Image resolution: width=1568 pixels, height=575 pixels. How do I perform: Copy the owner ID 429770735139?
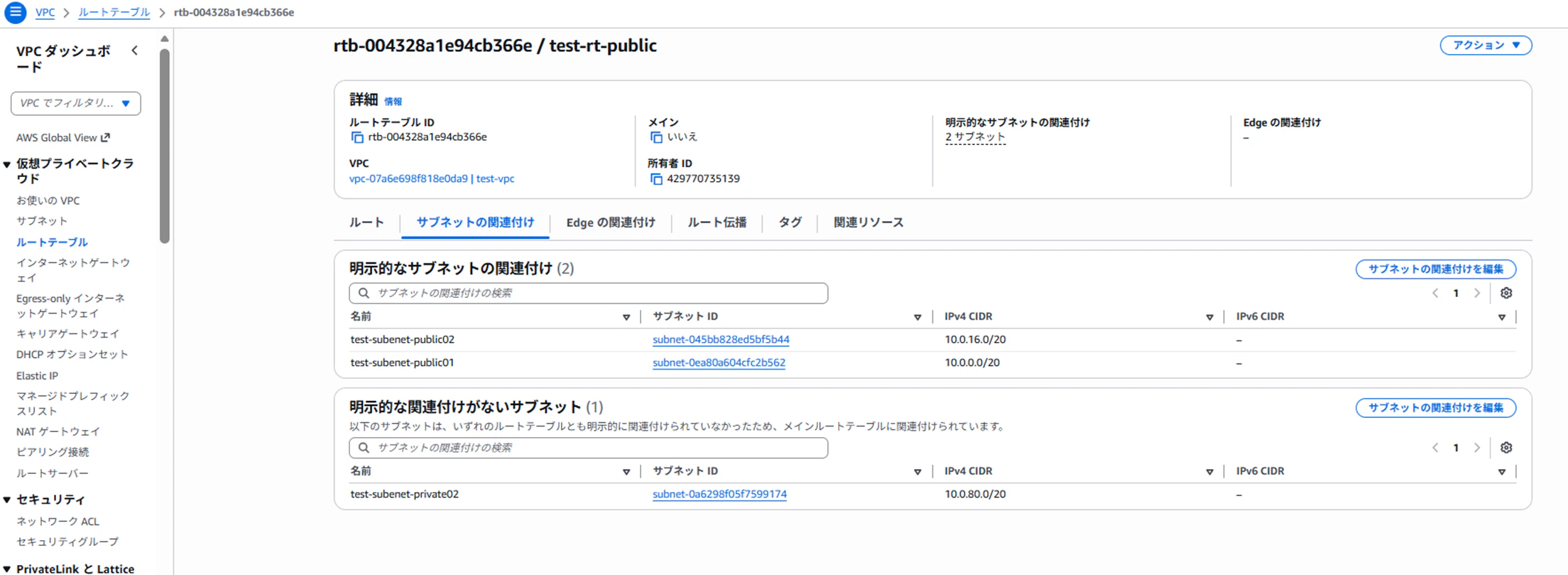tap(656, 179)
